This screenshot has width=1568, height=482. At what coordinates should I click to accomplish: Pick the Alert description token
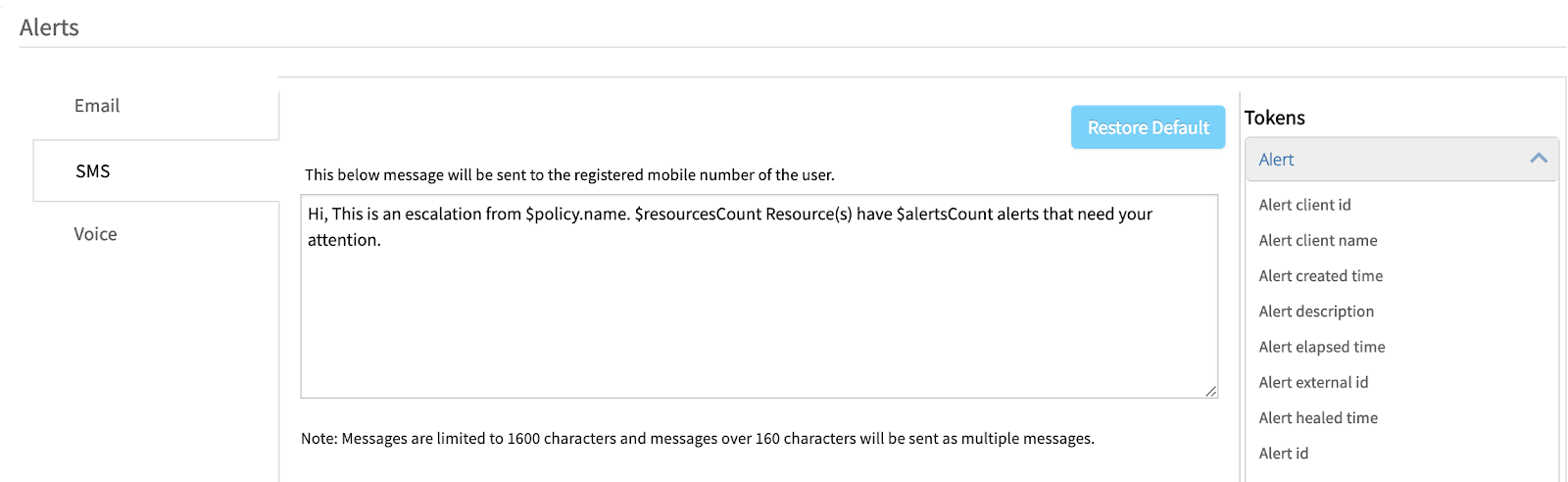tap(1316, 312)
